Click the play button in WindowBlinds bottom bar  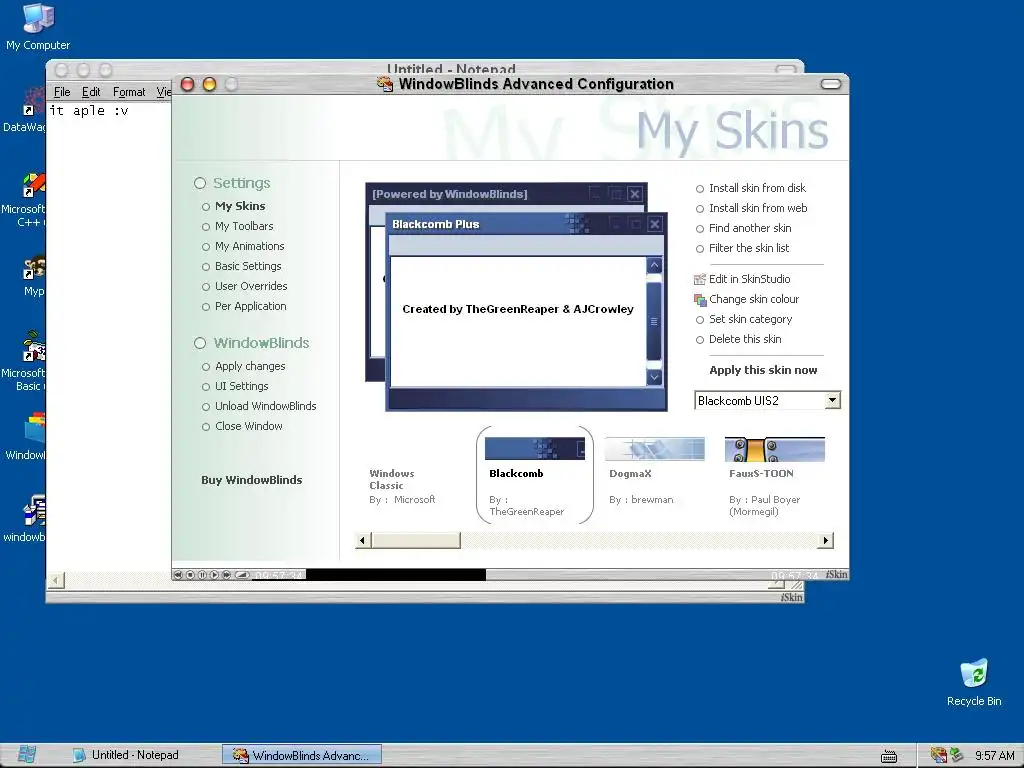point(214,575)
